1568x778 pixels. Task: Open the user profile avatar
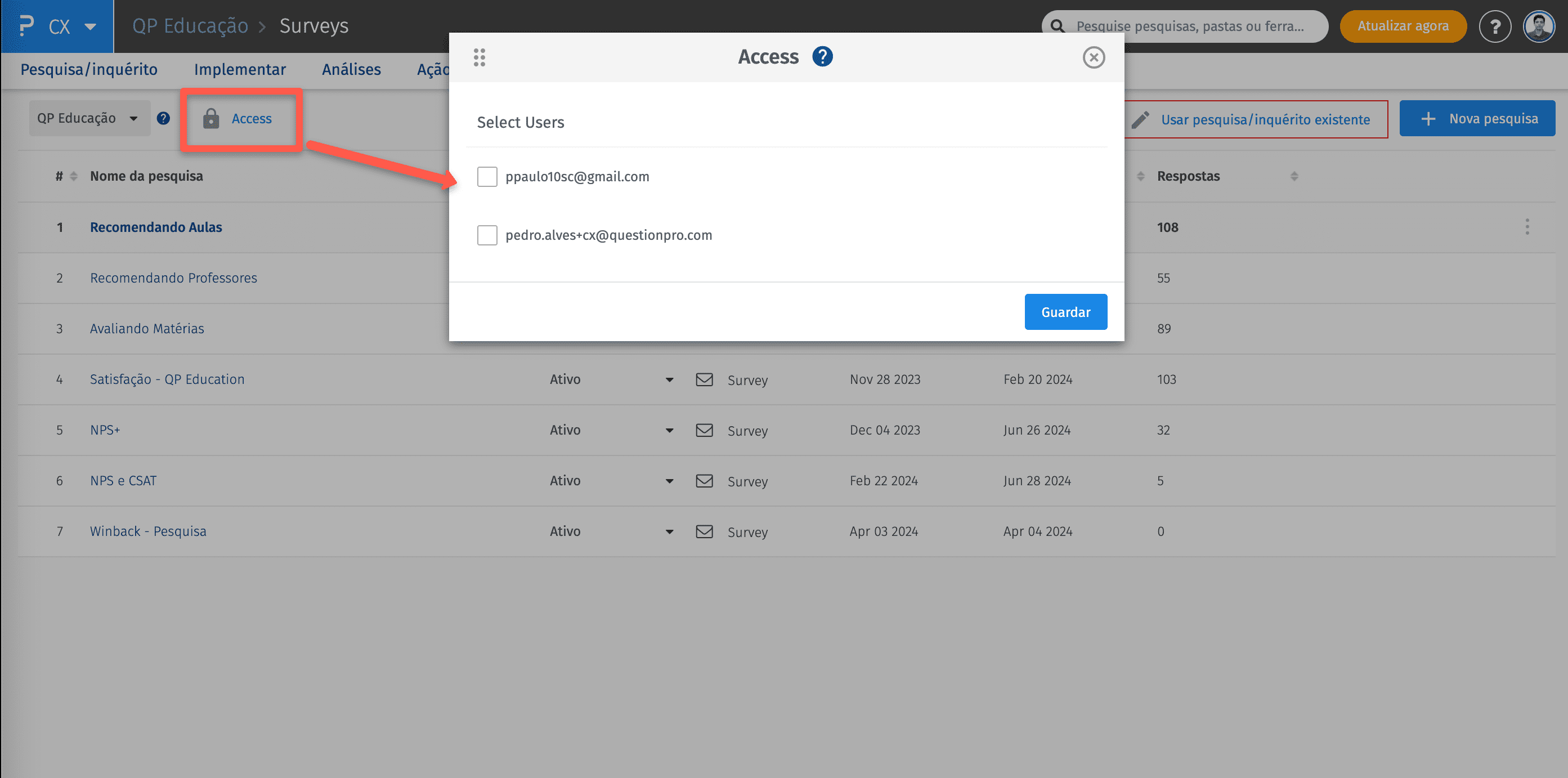pos(1538,26)
